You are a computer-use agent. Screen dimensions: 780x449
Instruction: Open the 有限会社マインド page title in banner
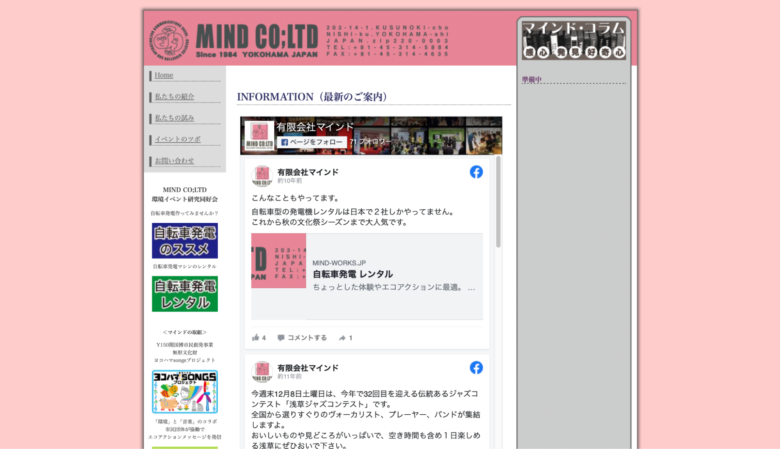[315, 127]
